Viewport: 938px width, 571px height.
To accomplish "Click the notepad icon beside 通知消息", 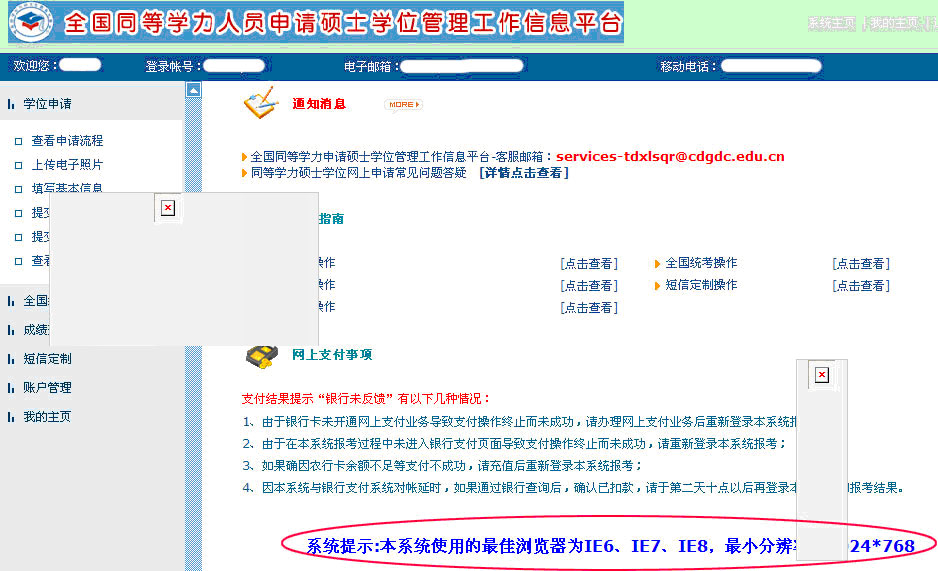I will tap(261, 102).
